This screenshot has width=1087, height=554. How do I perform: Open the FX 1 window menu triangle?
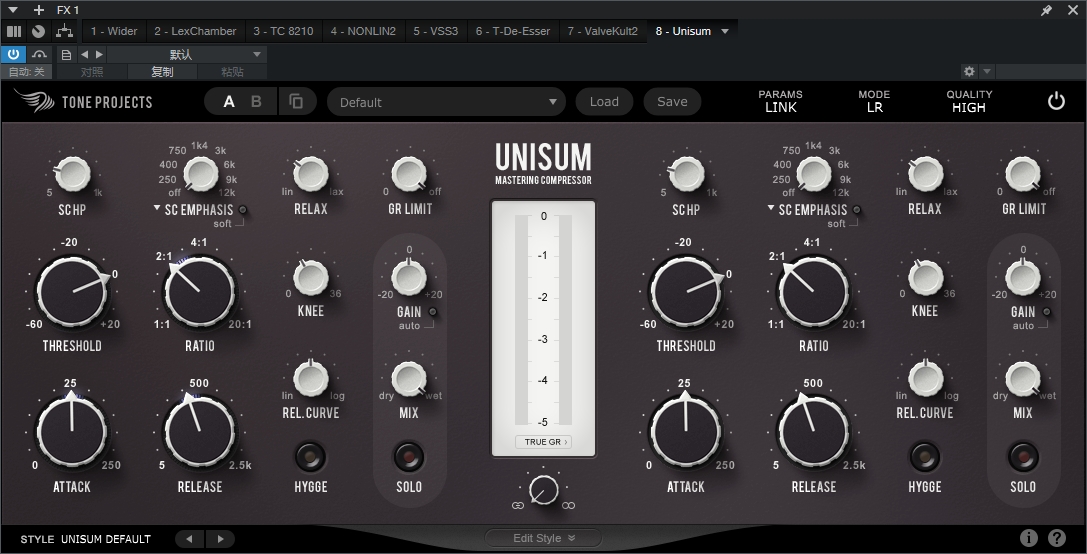(13, 10)
